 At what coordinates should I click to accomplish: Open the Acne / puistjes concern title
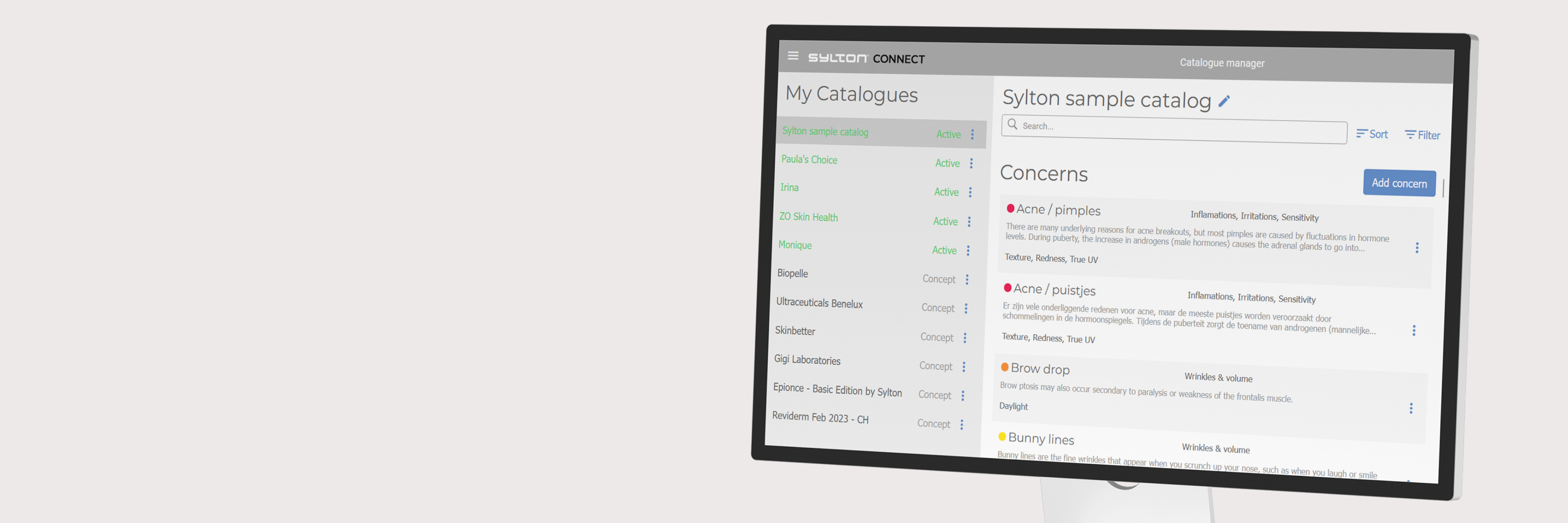tap(1054, 290)
